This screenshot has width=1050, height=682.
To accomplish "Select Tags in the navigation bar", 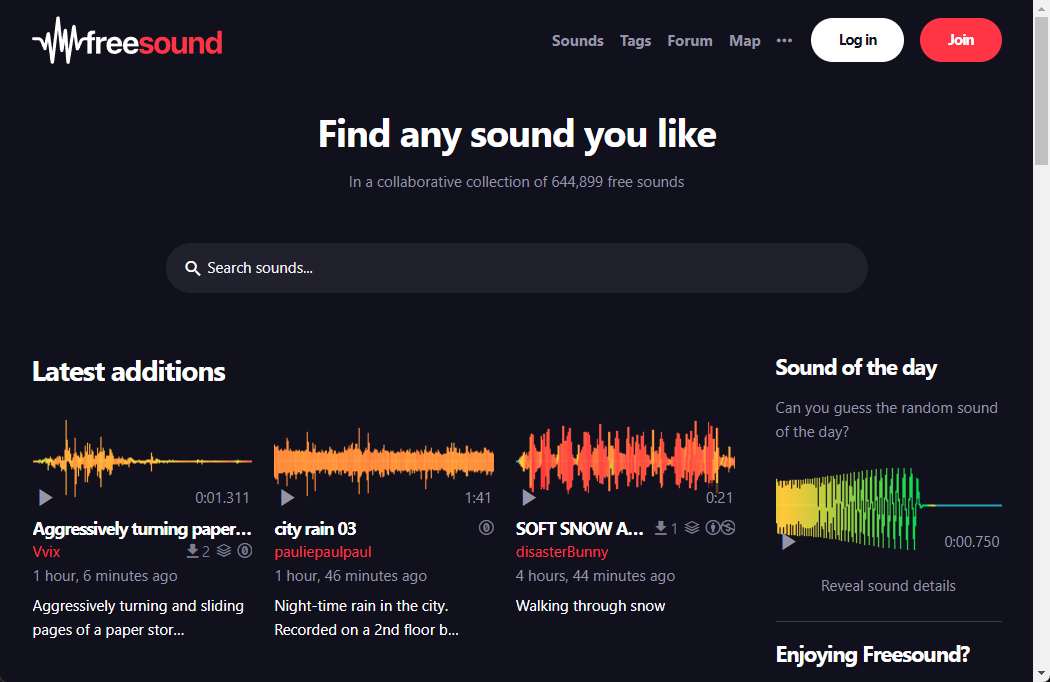I will [635, 41].
